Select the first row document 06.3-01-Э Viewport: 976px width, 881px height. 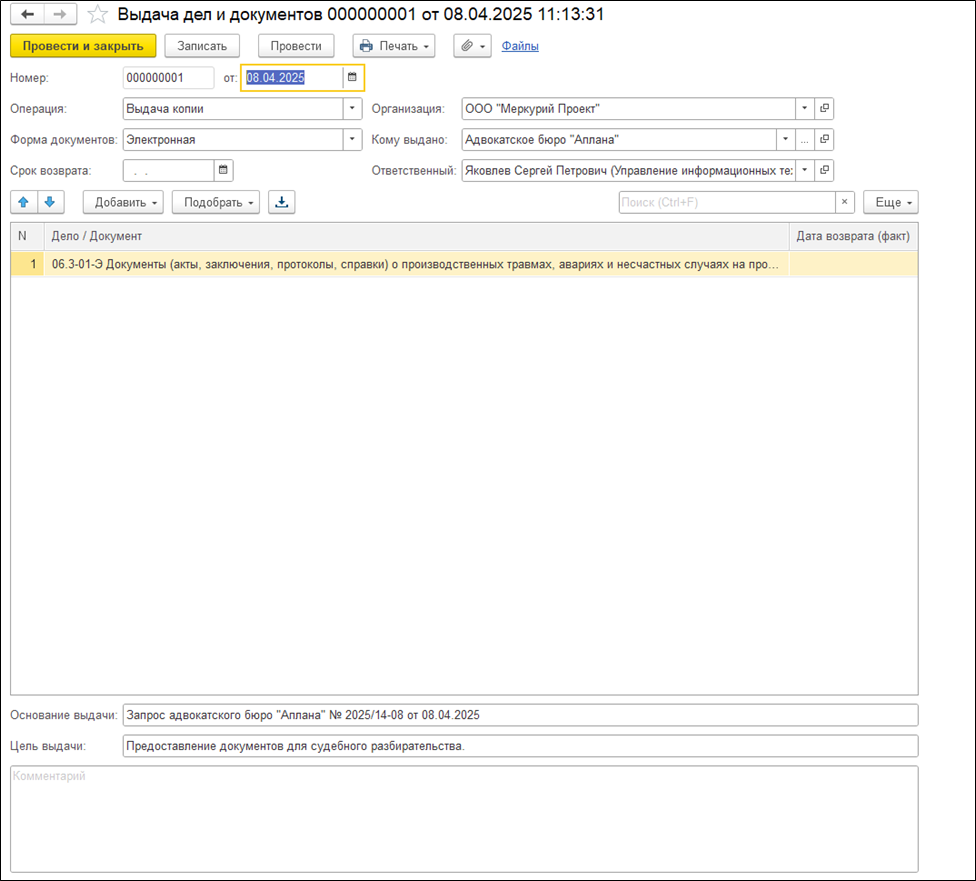pos(415,264)
